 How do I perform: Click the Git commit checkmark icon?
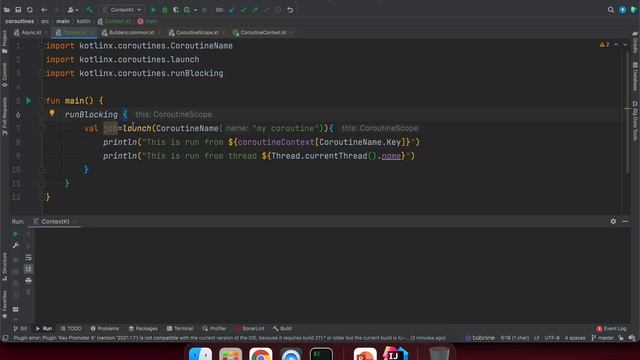click(x=244, y=10)
